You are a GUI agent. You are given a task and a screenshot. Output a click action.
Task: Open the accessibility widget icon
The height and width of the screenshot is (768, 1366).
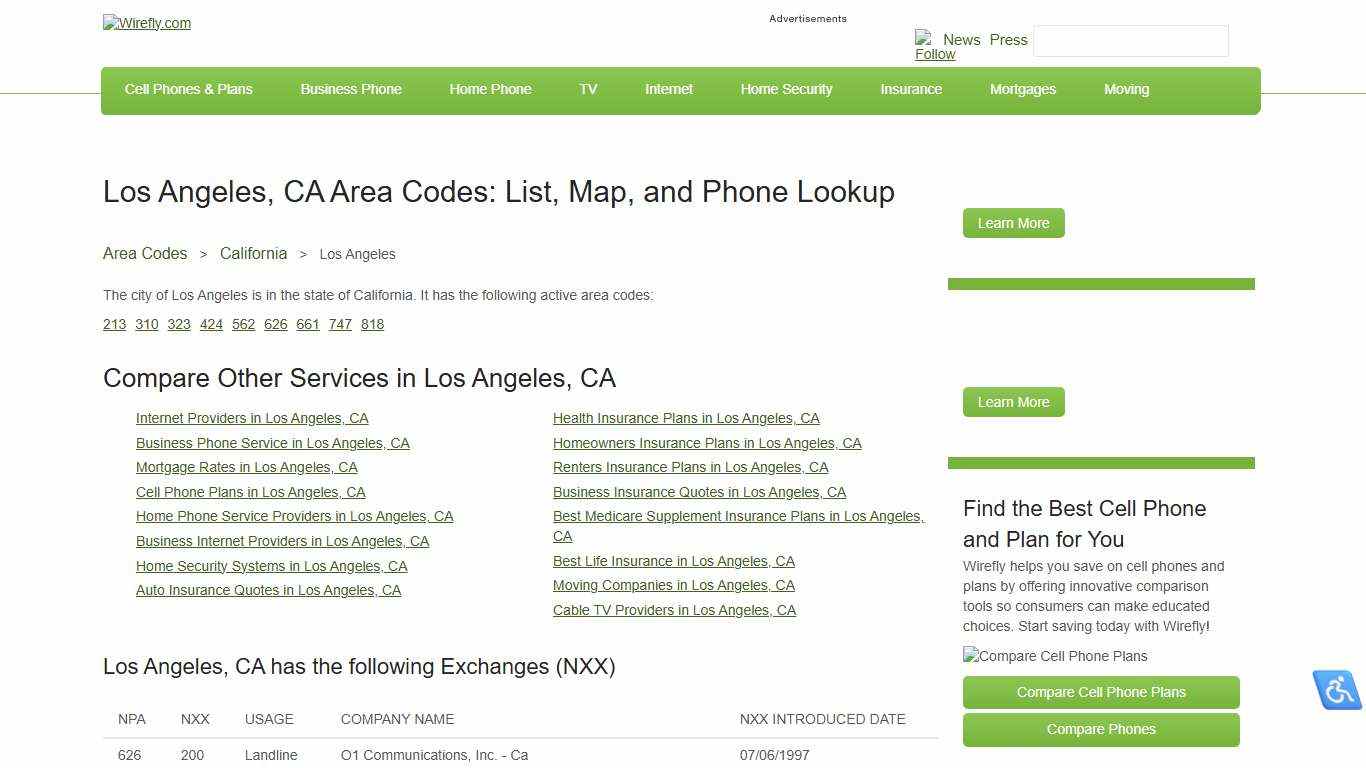(1337, 690)
